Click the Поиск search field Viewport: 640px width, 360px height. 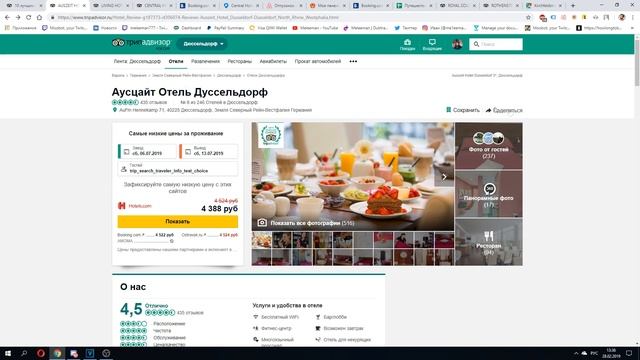coord(496,44)
